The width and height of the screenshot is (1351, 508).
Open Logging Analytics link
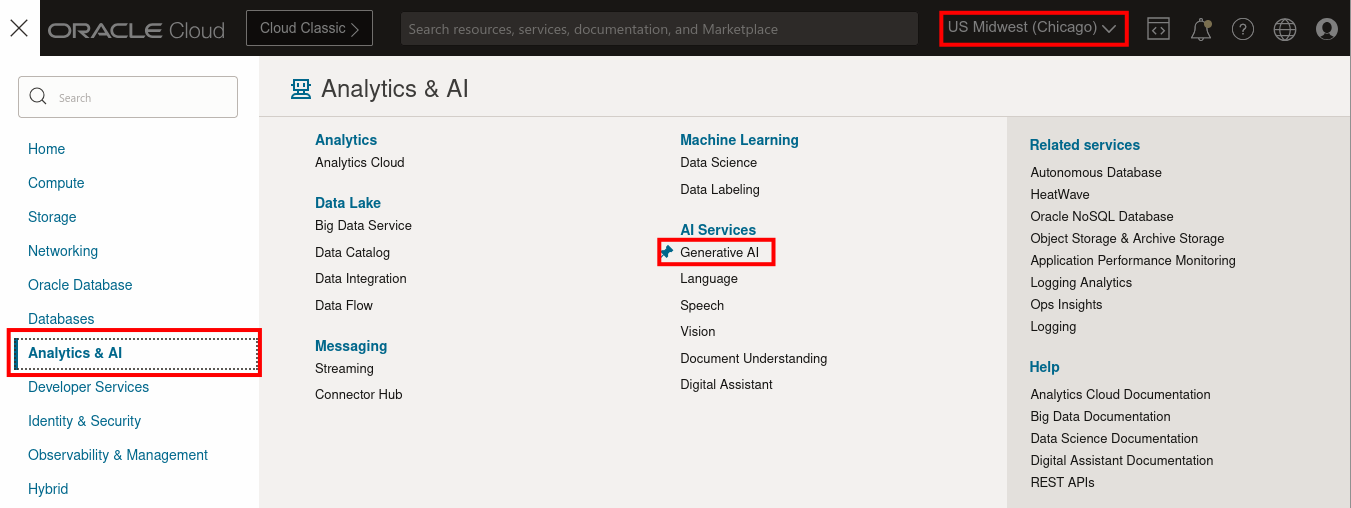1081,282
